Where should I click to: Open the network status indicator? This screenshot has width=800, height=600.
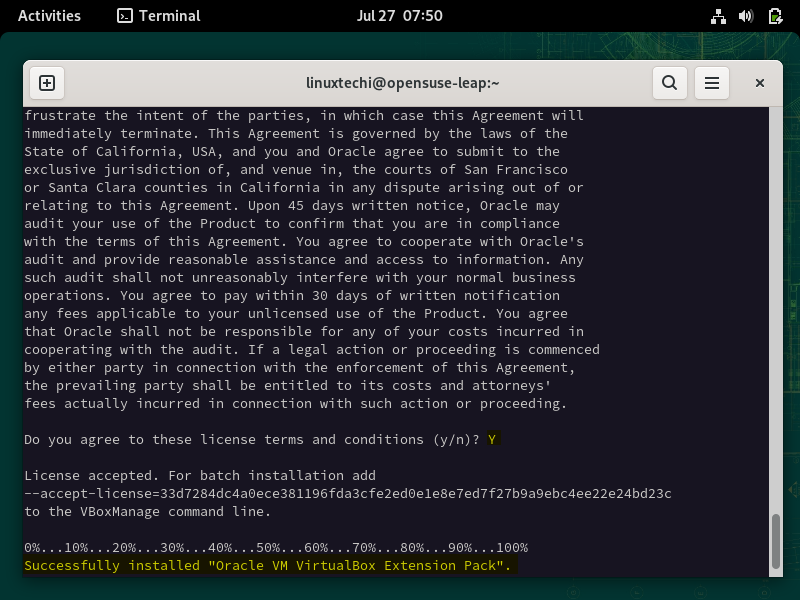pyautogui.click(x=718, y=16)
